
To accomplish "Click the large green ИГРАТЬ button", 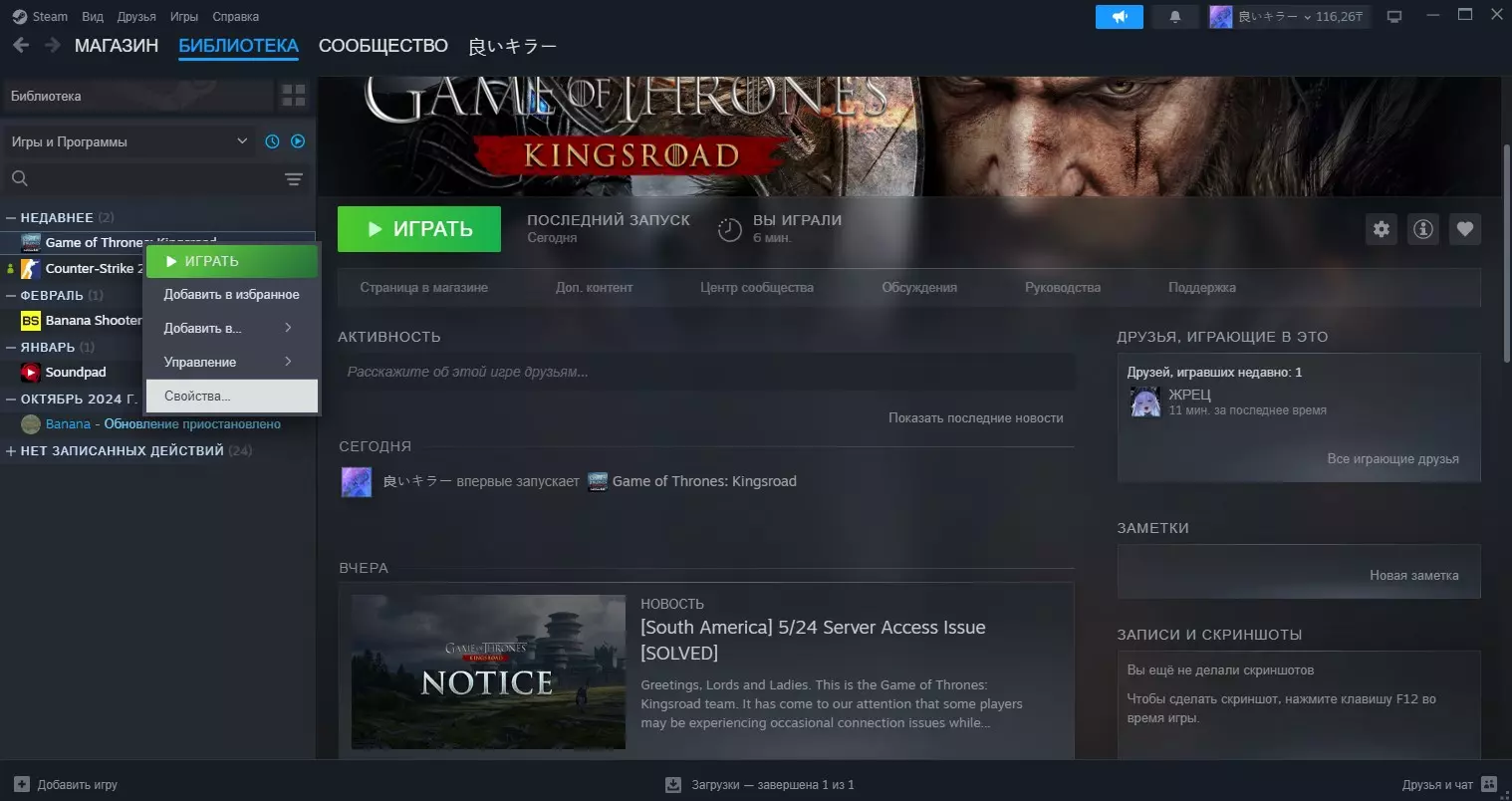I will 419,229.
